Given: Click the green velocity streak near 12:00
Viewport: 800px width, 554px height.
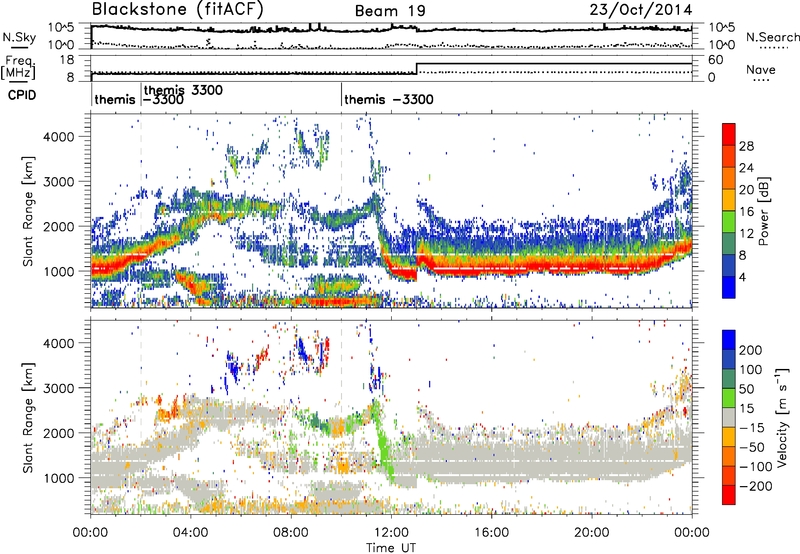Looking at the screenshot, I should (x=383, y=444).
